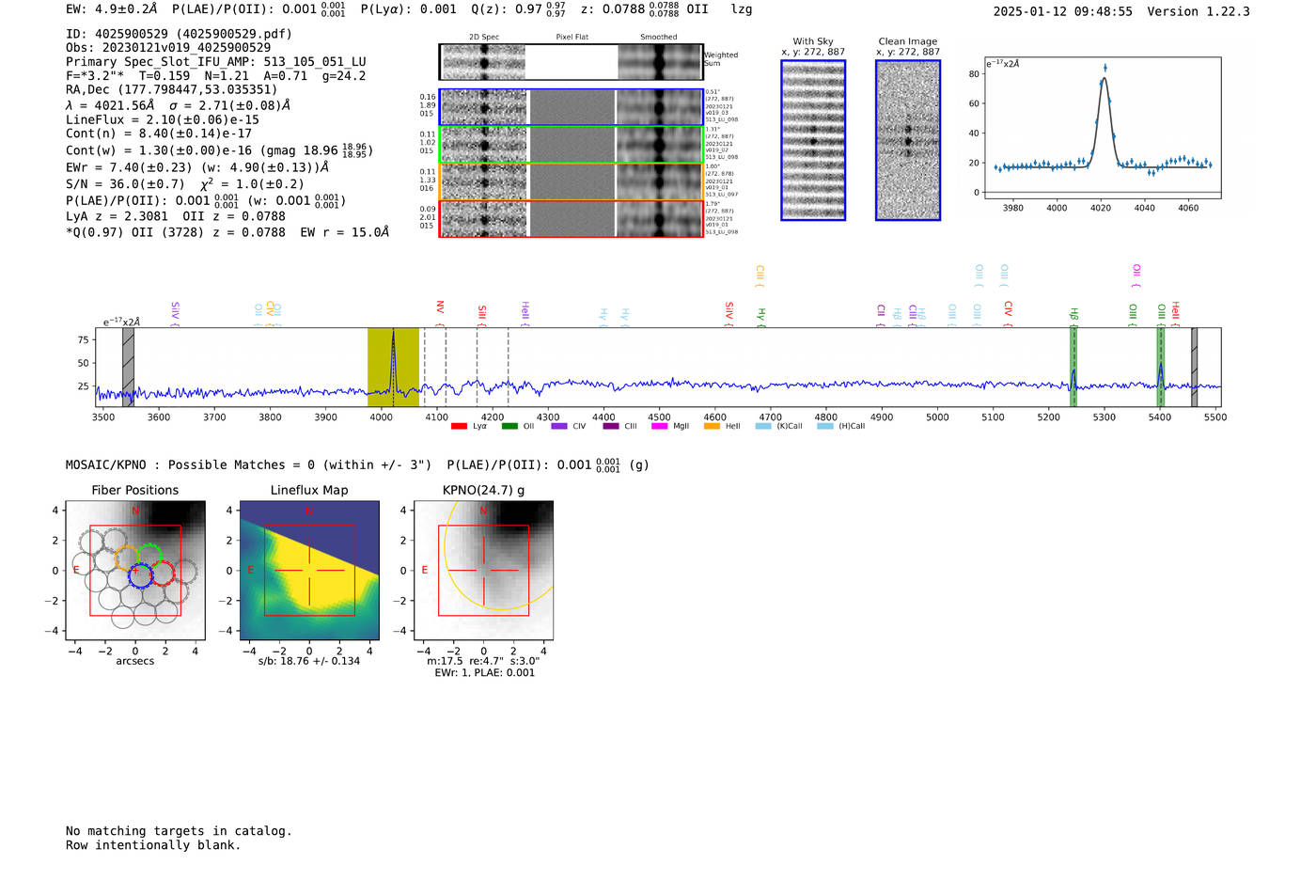The image size is (1316, 896).
Task: Select the red-bordered 2D fiber spectrum row
Action: pyautogui.click(x=571, y=219)
